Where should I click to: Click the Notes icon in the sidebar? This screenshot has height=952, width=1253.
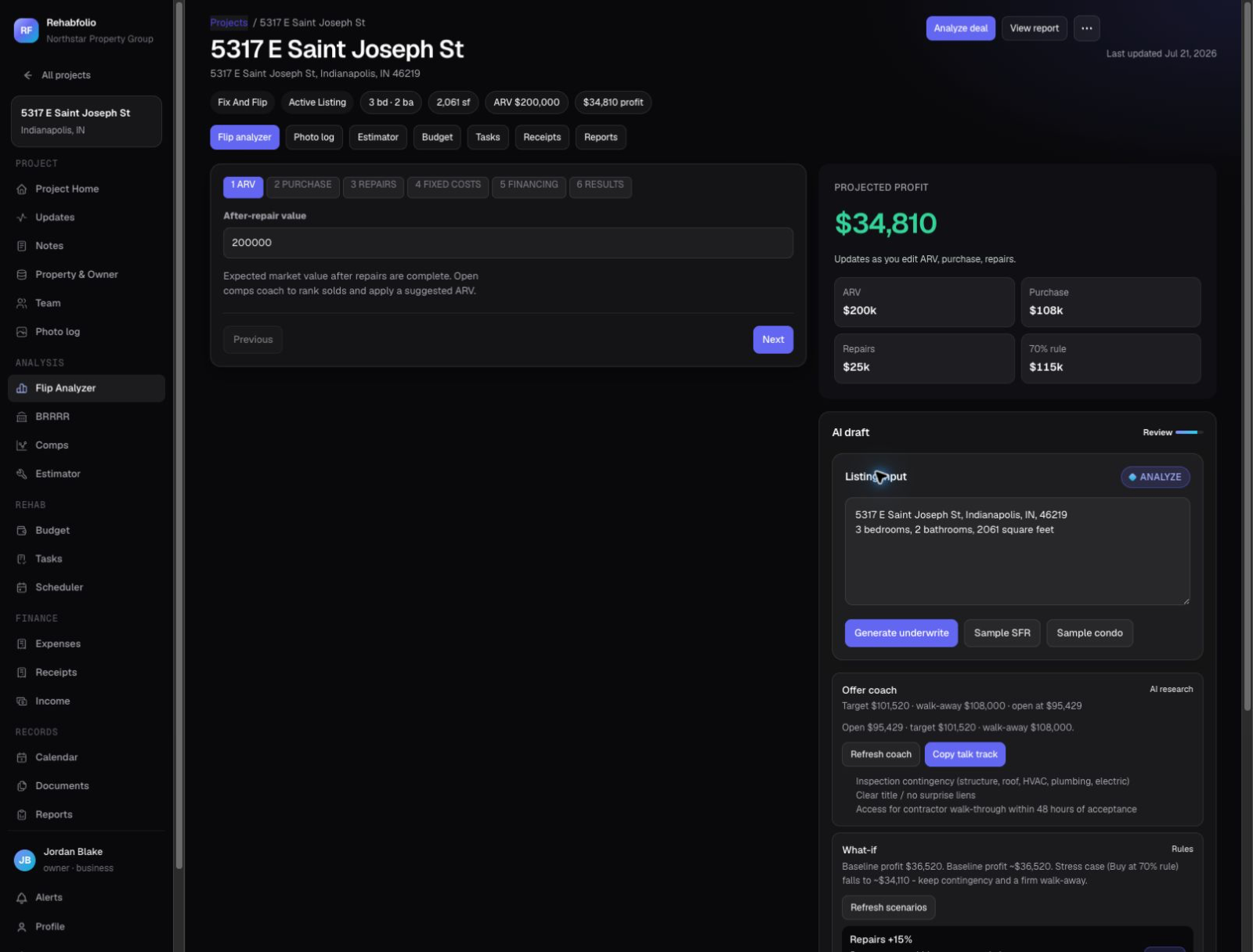[x=22, y=246]
